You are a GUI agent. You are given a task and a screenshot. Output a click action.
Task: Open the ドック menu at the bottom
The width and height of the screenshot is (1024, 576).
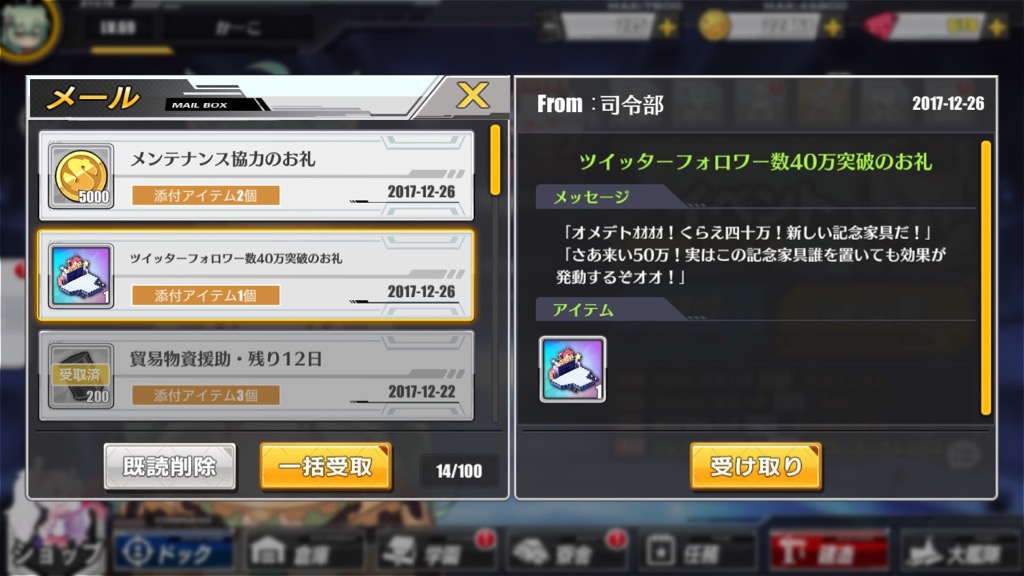[x=173, y=552]
